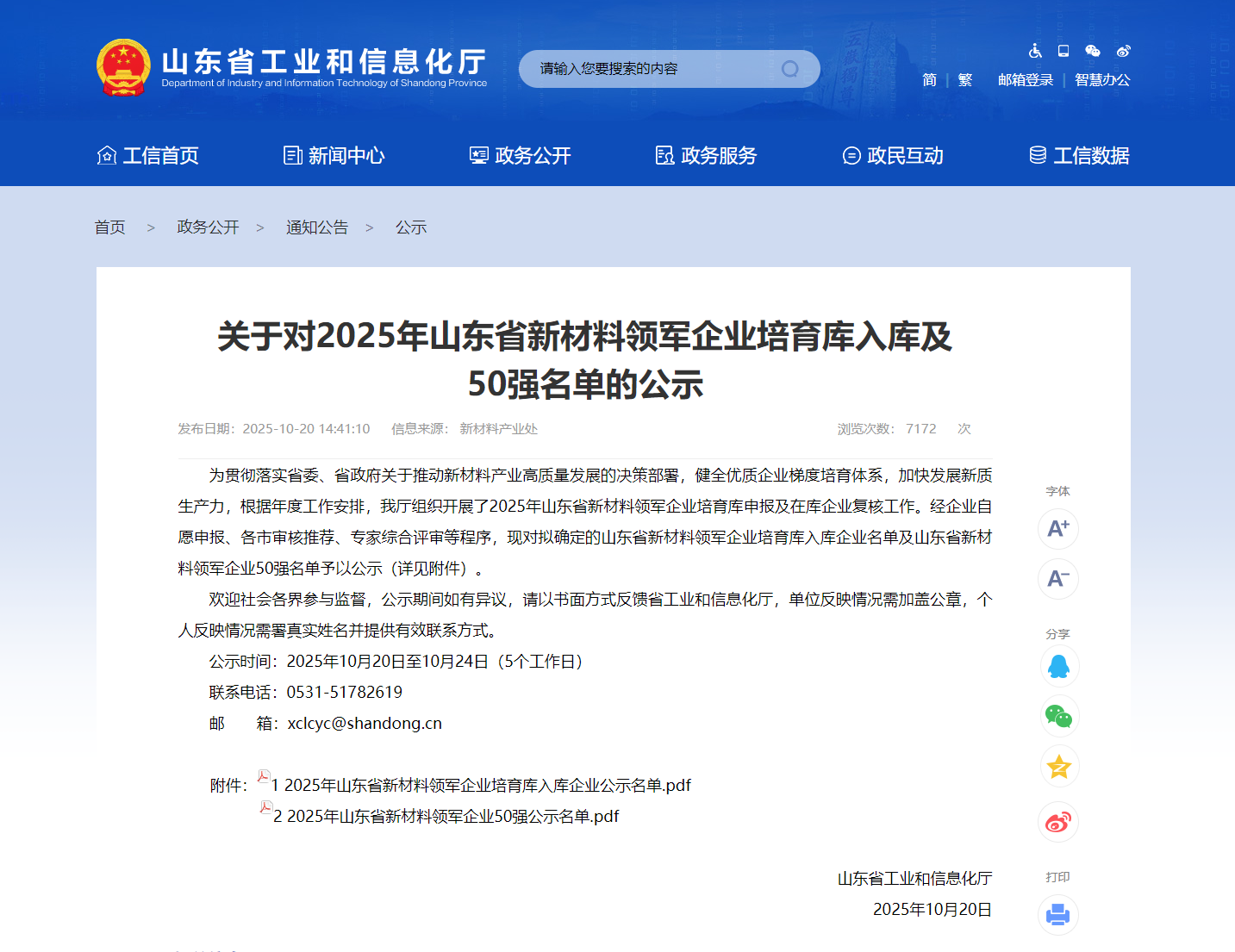Print the page using the printer icon
The width and height of the screenshot is (1235, 952).
pyautogui.click(x=1058, y=915)
